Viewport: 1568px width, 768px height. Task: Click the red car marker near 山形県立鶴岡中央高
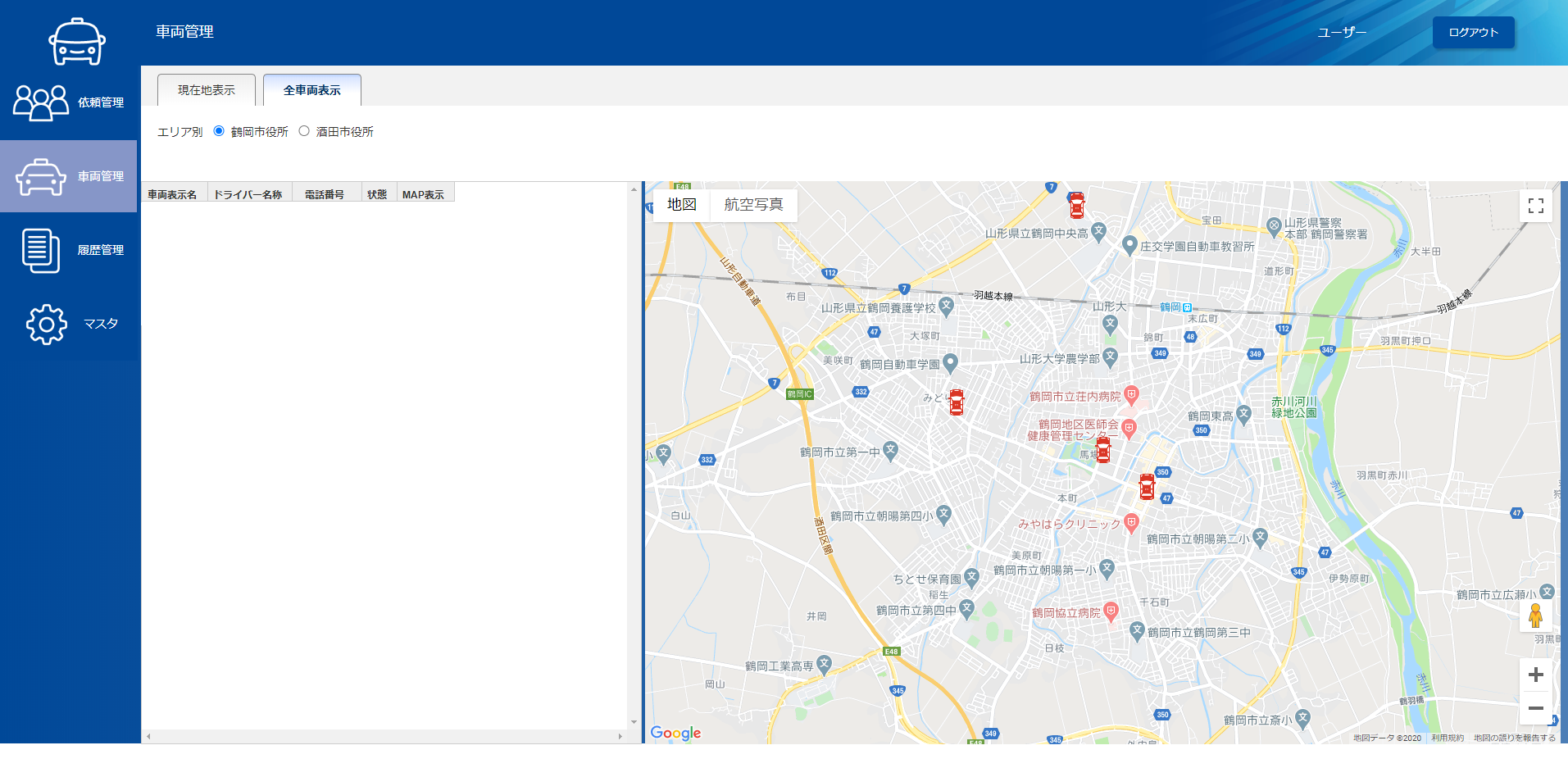(1077, 205)
